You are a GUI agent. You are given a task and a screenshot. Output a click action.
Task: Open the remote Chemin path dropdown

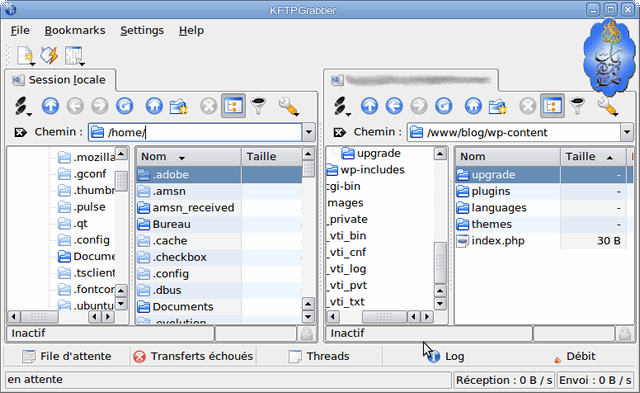(627, 132)
